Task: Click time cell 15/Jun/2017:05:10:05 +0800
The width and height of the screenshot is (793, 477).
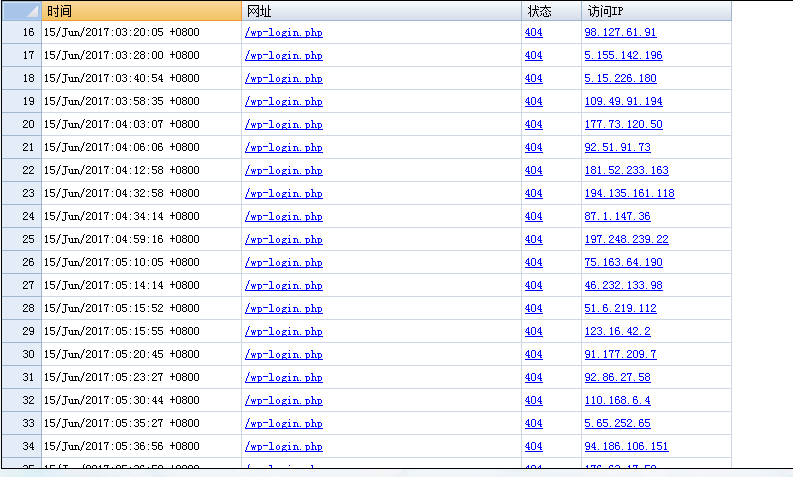Action: coord(121,263)
